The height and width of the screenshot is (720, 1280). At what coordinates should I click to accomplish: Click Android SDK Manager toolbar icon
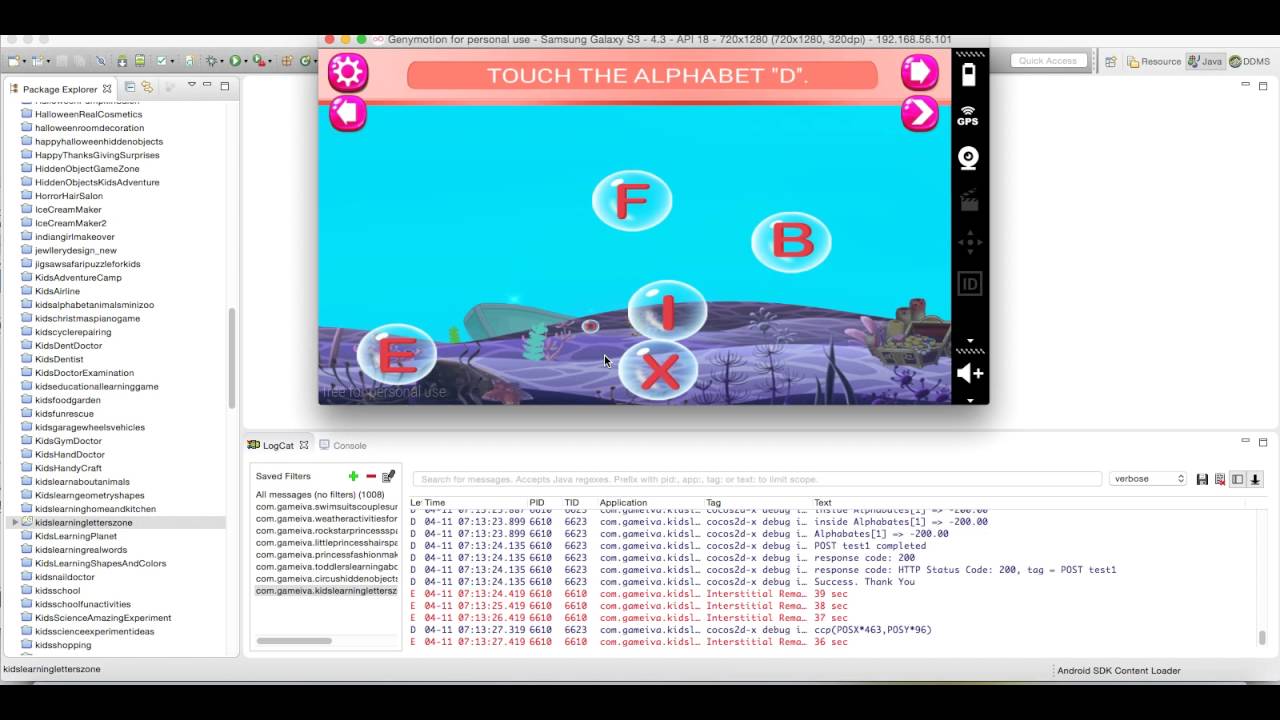pos(122,61)
